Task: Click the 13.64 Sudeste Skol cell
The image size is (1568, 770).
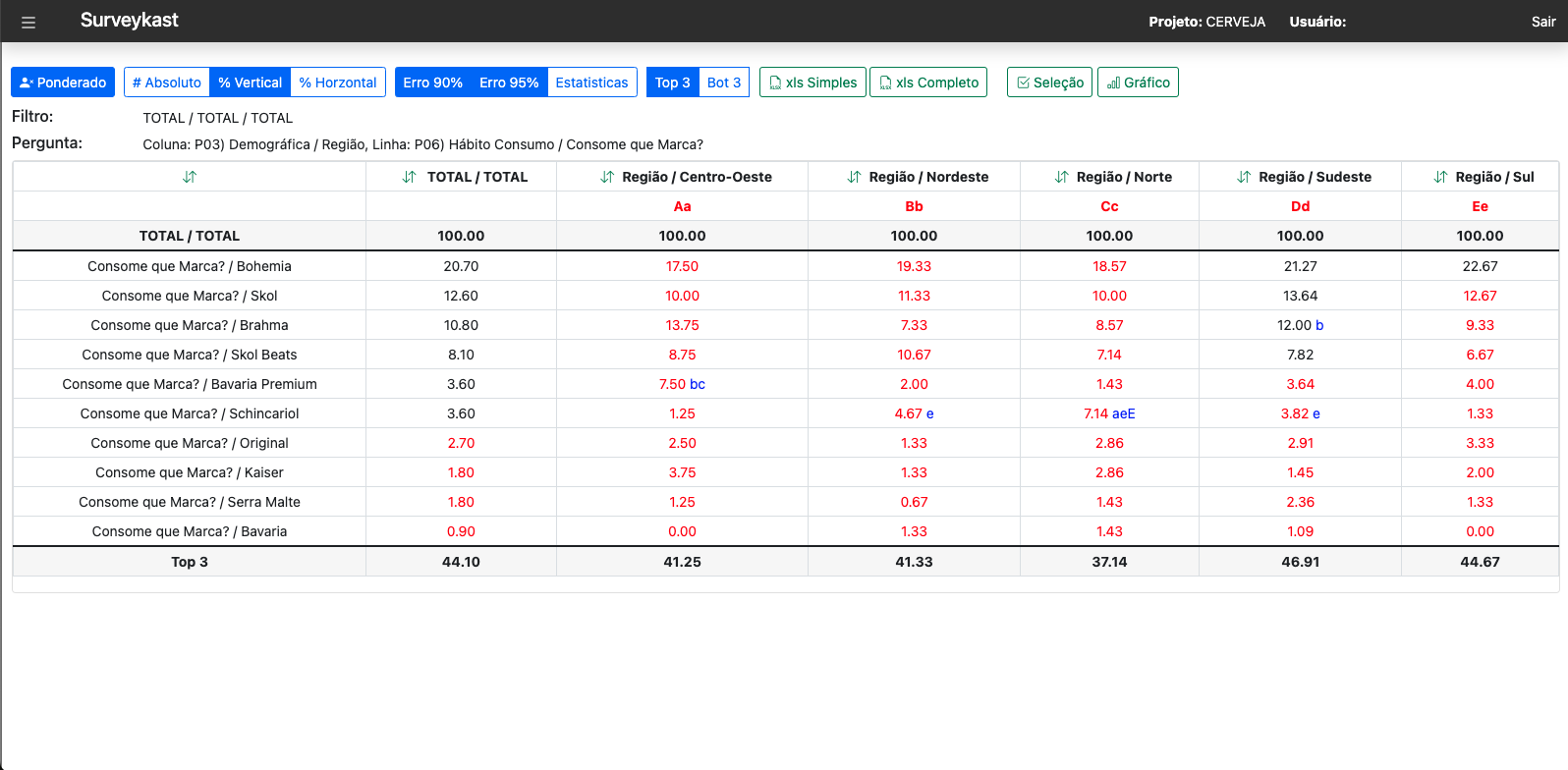Action: pos(1300,296)
